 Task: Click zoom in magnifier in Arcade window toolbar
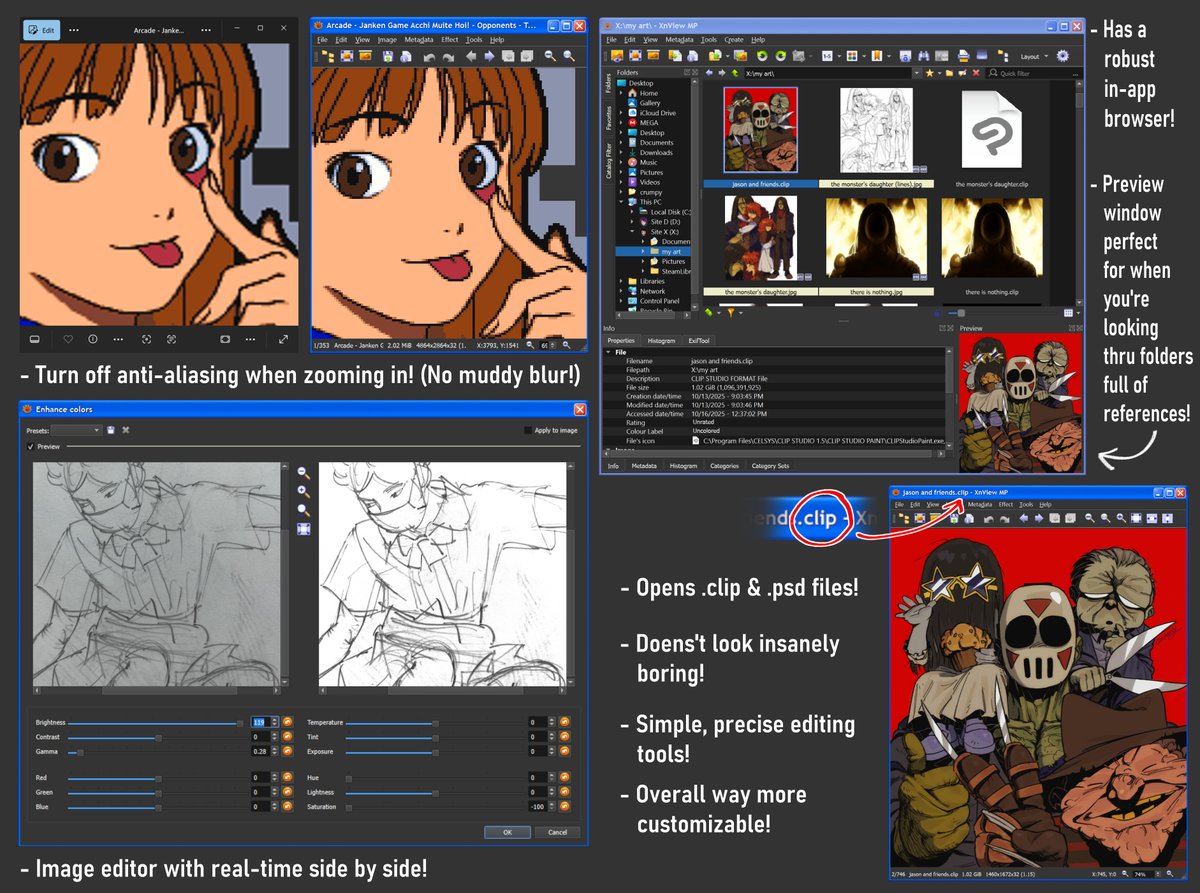tap(569, 57)
